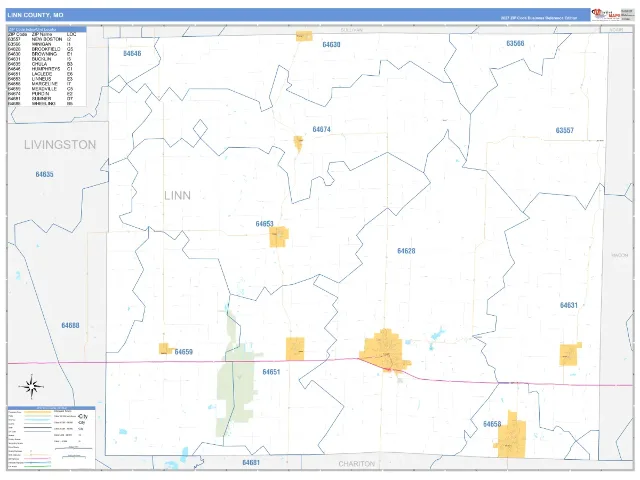Select ZIP code label 64658
The width and height of the screenshot is (640, 480).
tap(492, 424)
